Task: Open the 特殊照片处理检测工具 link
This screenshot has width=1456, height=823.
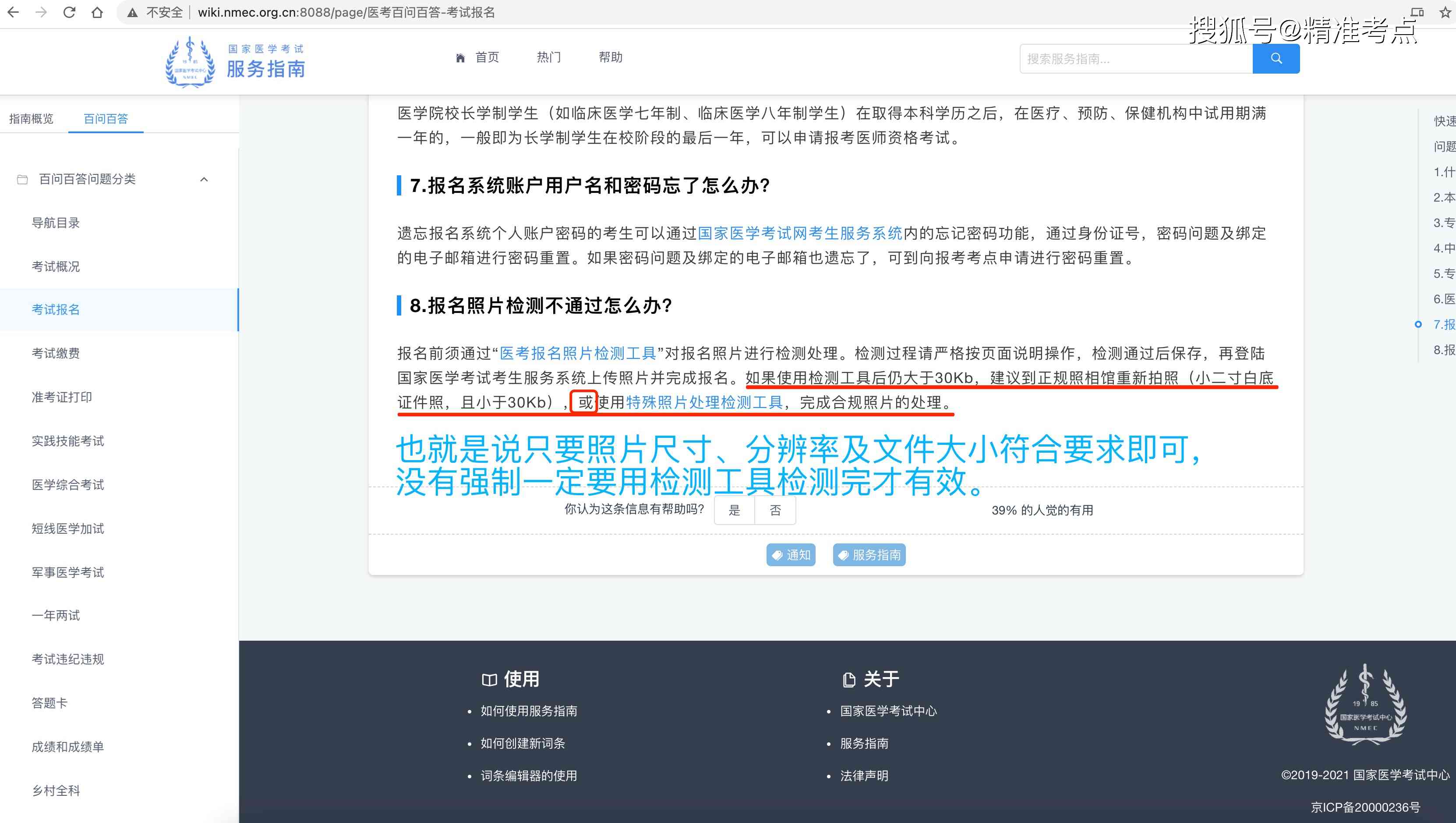Action: 704,402
